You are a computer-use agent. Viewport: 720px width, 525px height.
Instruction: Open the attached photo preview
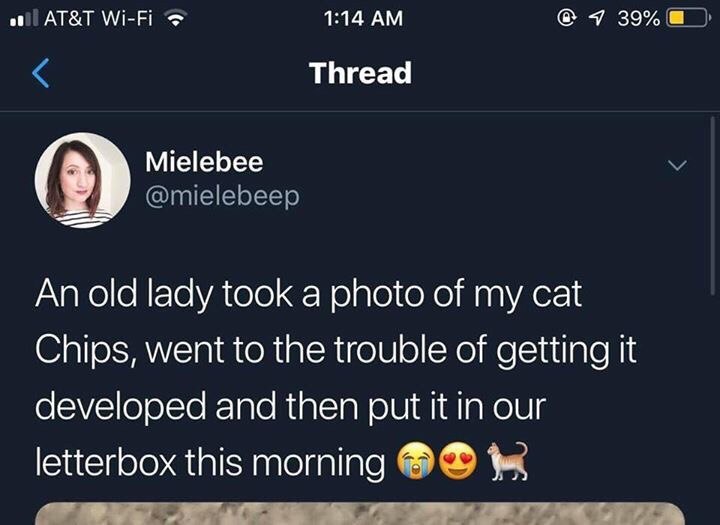click(360, 514)
